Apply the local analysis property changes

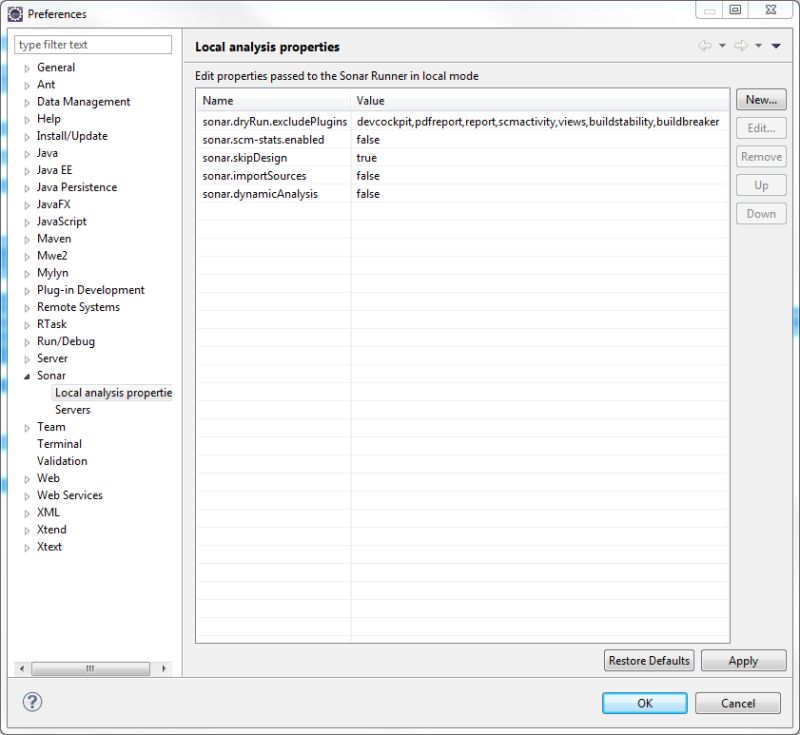point(744,660)
